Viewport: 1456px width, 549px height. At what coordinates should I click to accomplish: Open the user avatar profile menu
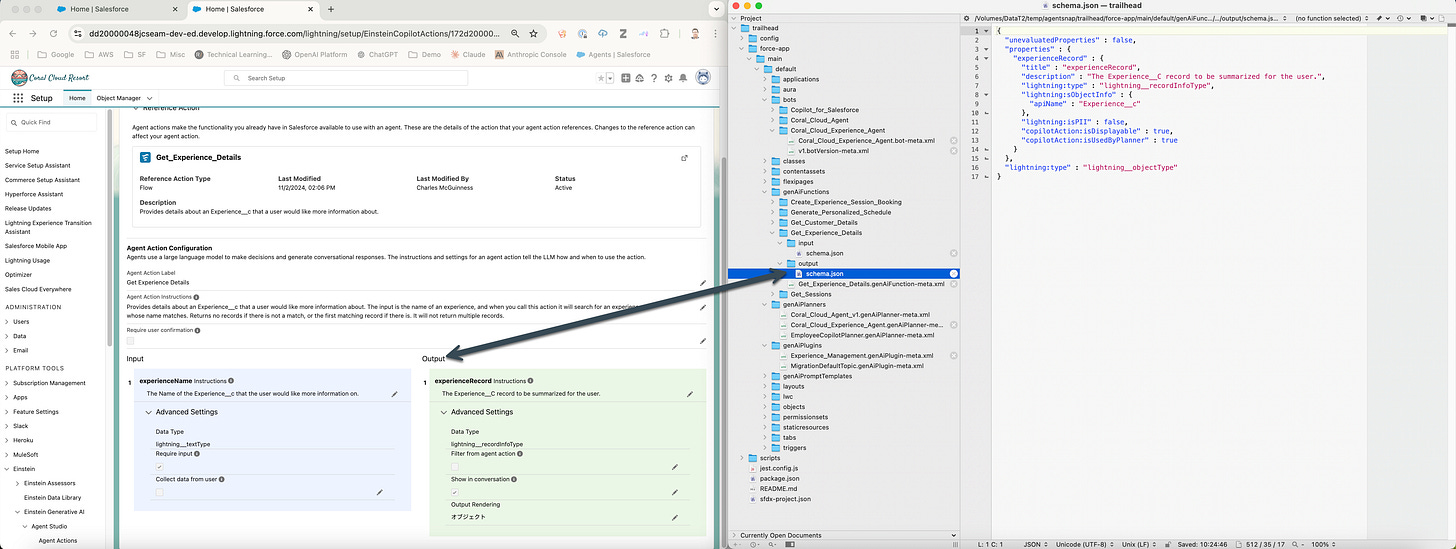(703, 78)
